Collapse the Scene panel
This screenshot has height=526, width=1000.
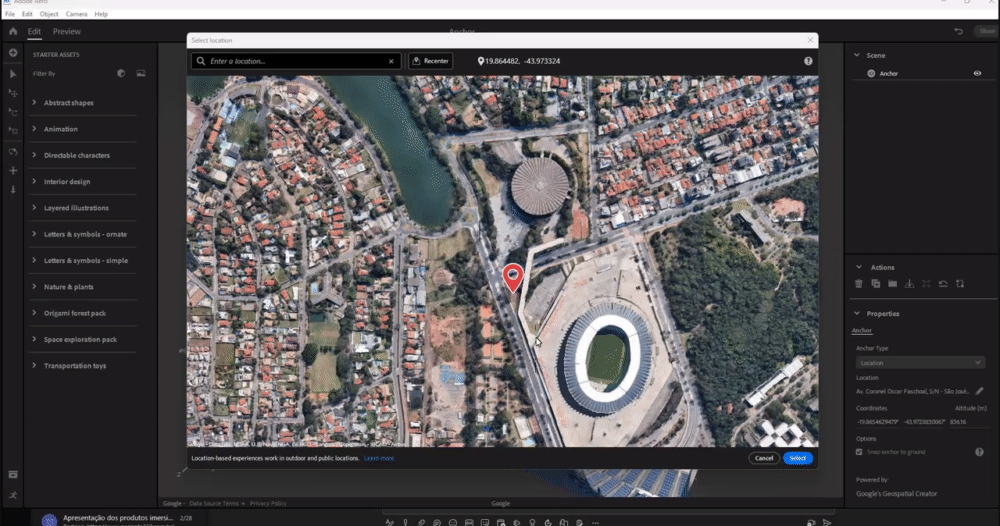(857, 55)
